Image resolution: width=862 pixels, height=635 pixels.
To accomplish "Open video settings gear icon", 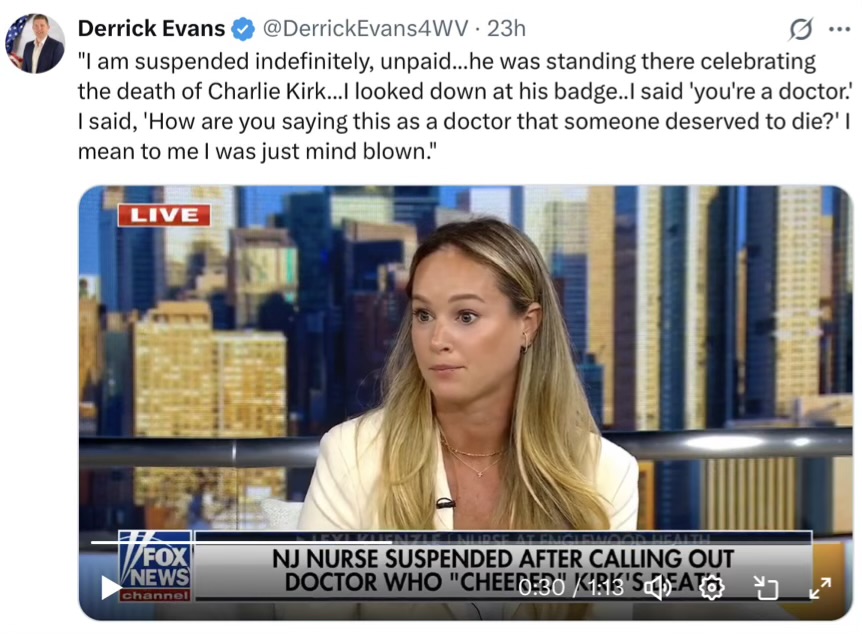I will coord(711,588).
